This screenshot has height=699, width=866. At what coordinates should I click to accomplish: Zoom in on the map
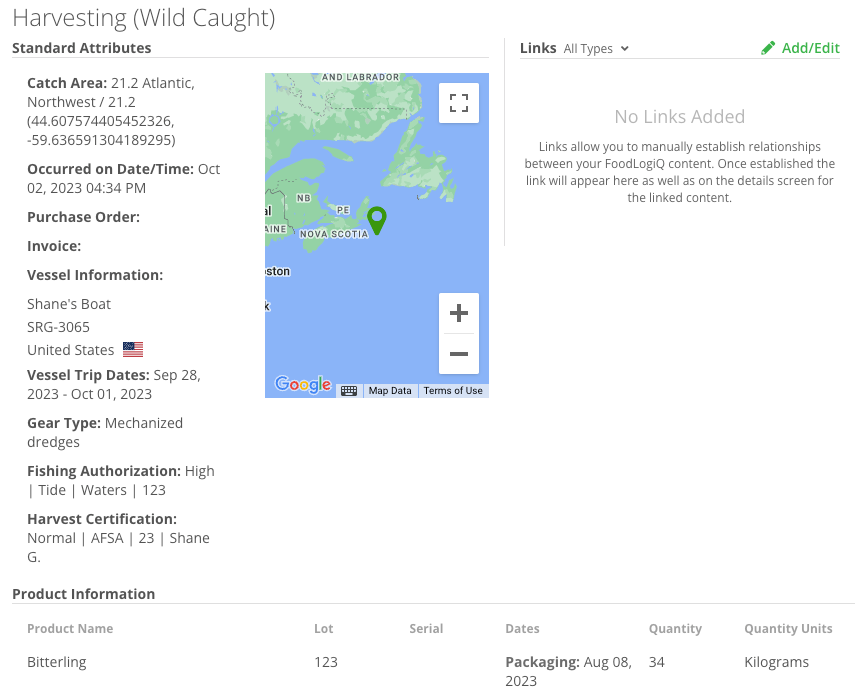point(458,313)
